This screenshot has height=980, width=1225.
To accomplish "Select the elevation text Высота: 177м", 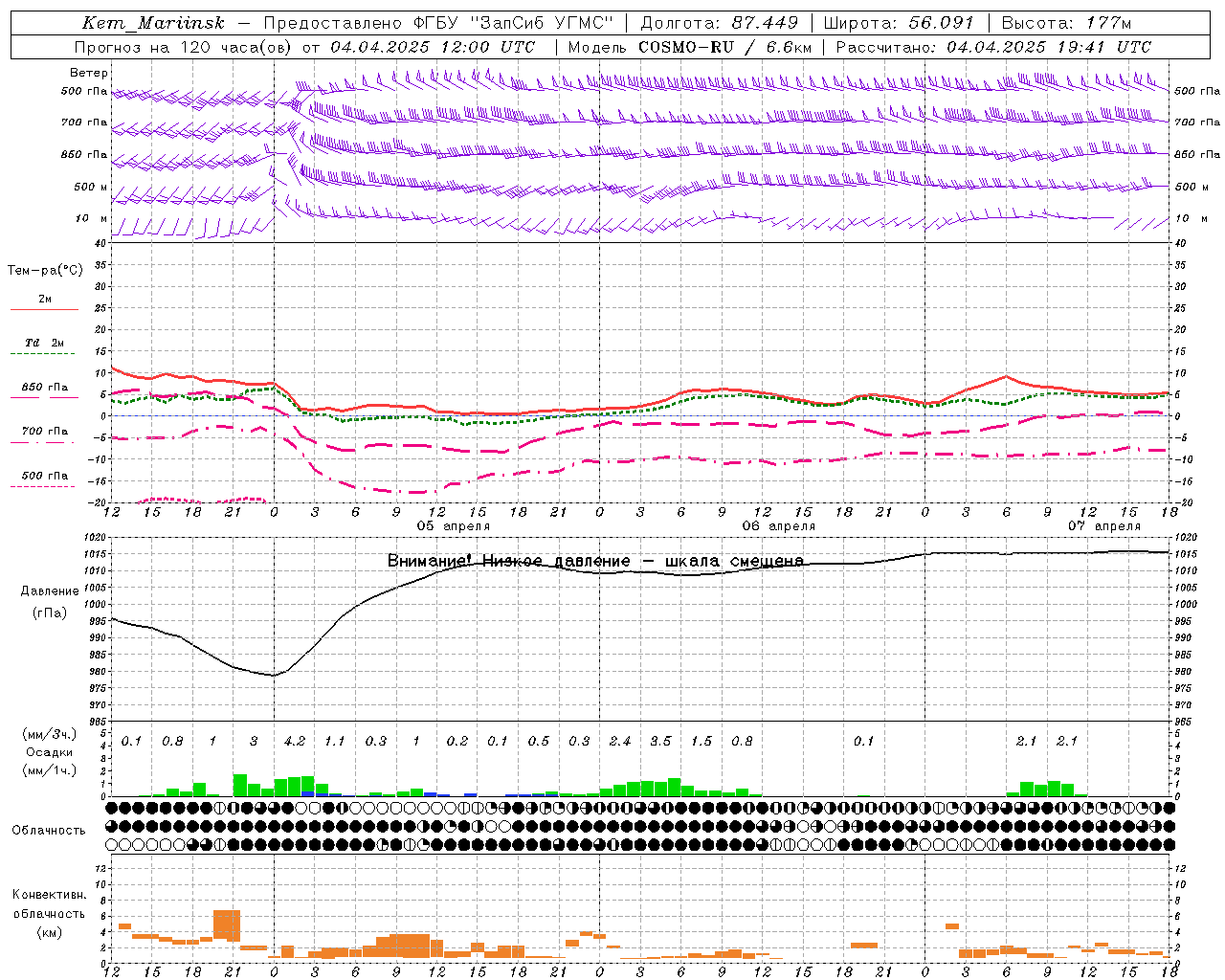I will pyautogui.click(x=1066, y=23).
